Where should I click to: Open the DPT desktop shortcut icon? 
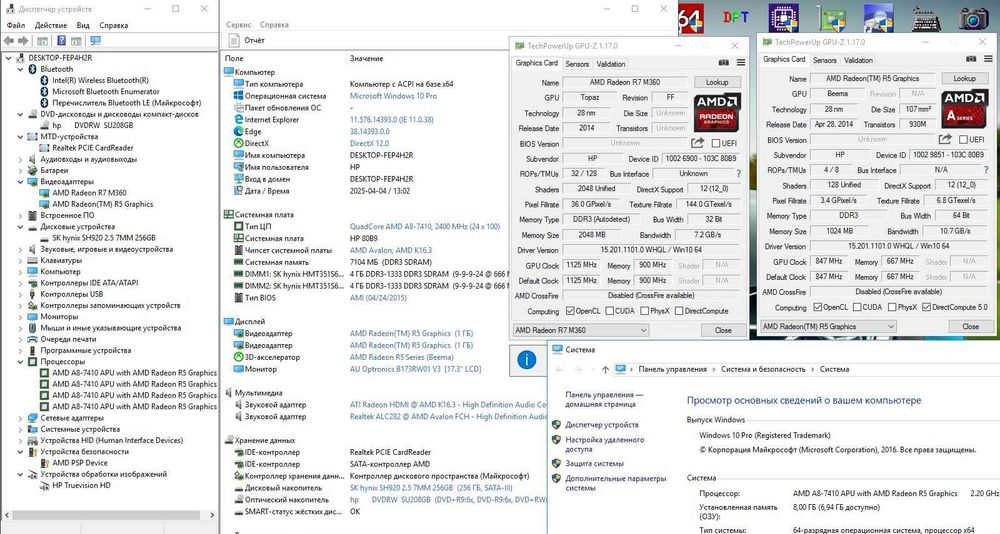coord(735,17)
